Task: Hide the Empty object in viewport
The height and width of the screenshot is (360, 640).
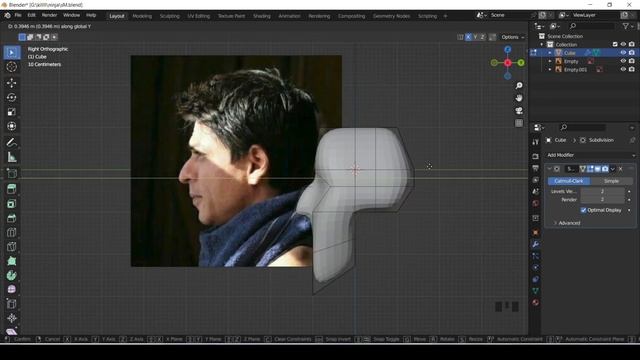Action: click(x=623, y=61)
